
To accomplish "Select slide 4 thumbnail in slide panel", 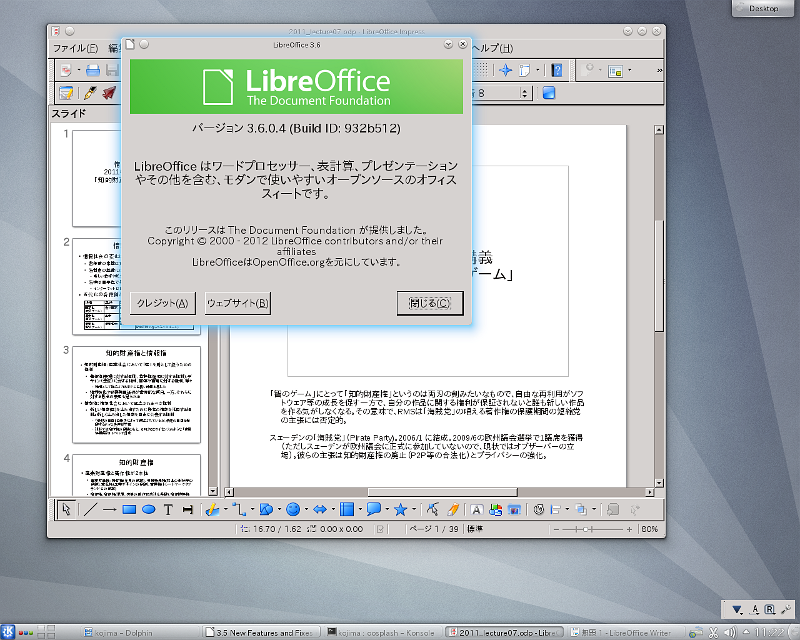I will tap(137, 475).
